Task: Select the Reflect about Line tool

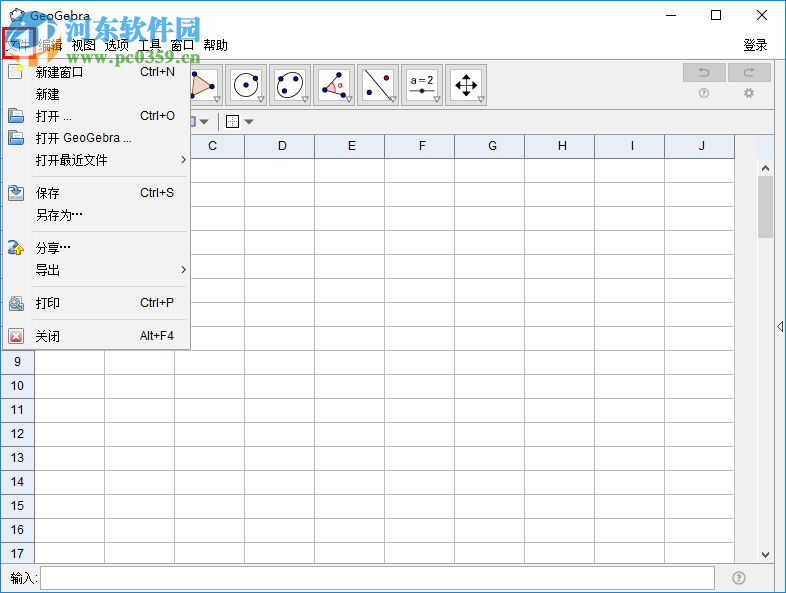Action: [378, 85]
